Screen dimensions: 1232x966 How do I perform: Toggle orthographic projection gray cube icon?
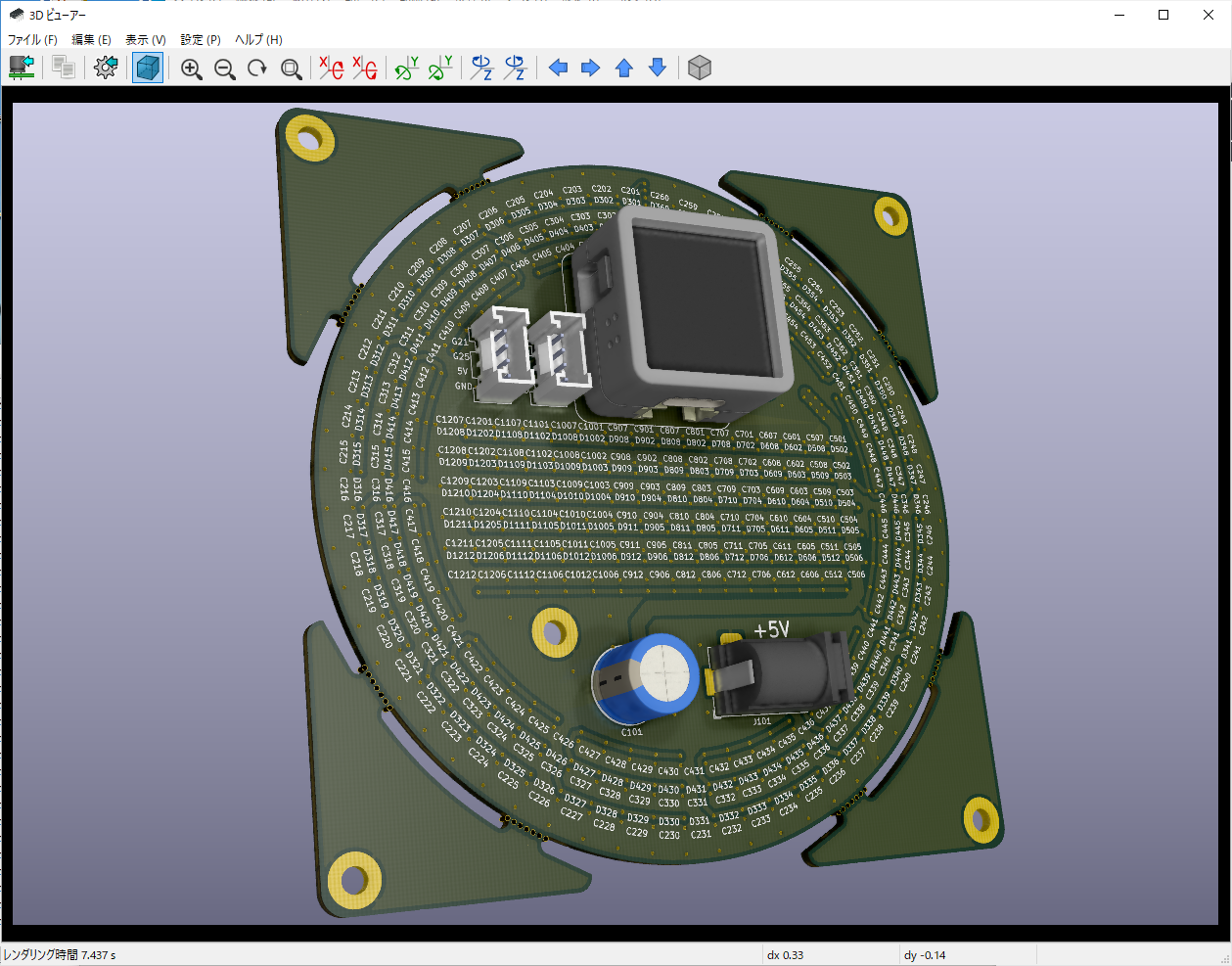pos(700,68)
